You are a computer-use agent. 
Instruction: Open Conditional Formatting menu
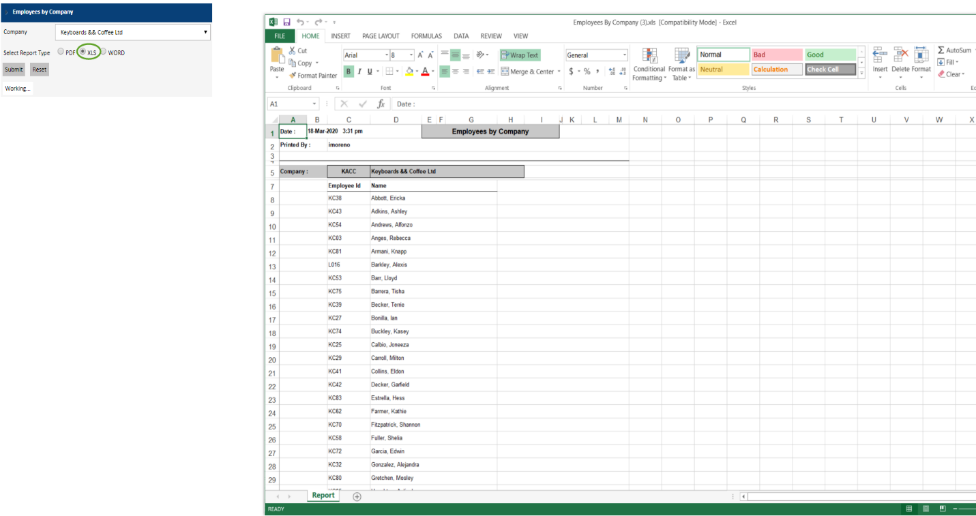[649, 64]
